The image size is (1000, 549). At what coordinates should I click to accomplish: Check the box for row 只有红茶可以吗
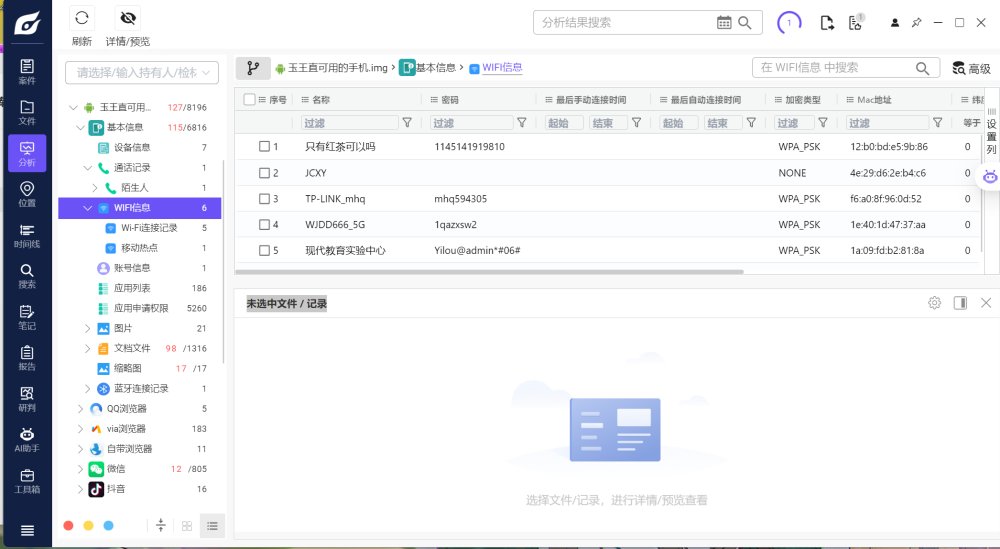265,147
